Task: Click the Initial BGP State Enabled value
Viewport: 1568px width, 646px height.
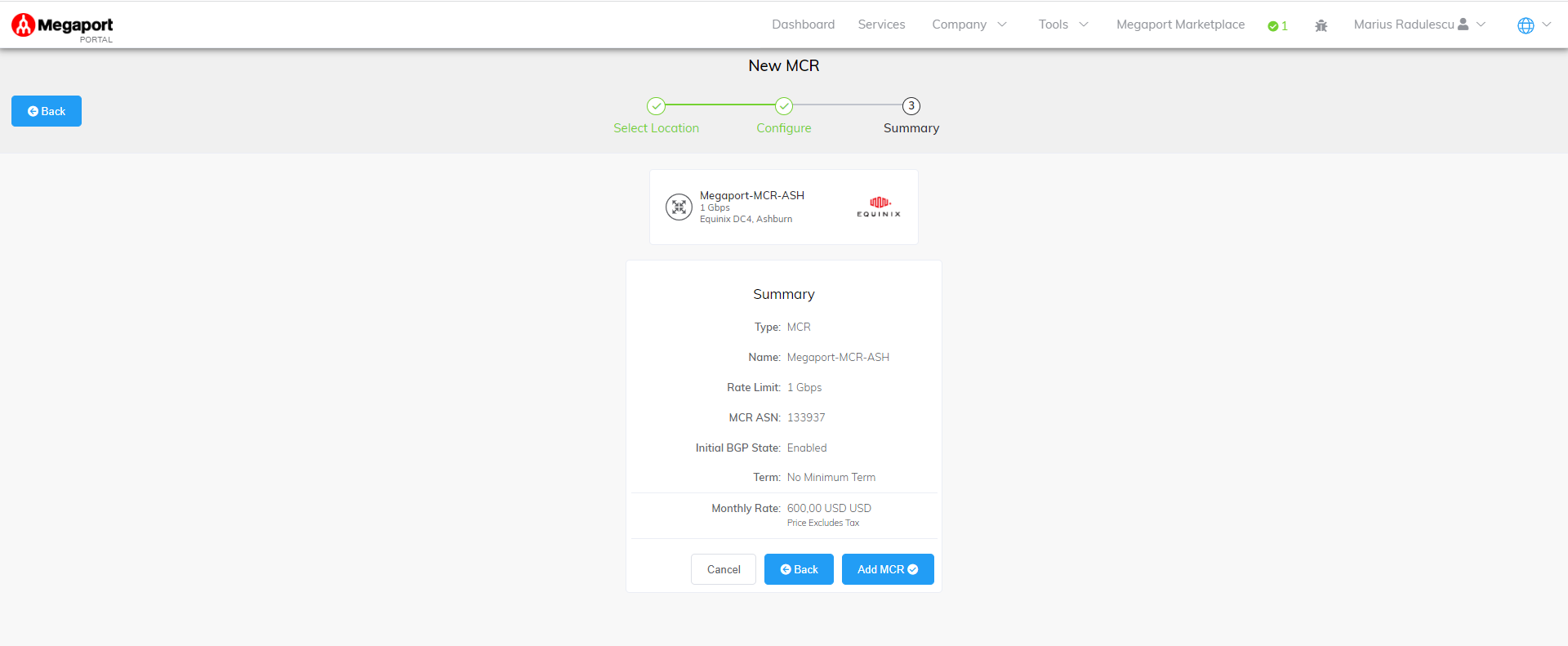Action: 807,448
